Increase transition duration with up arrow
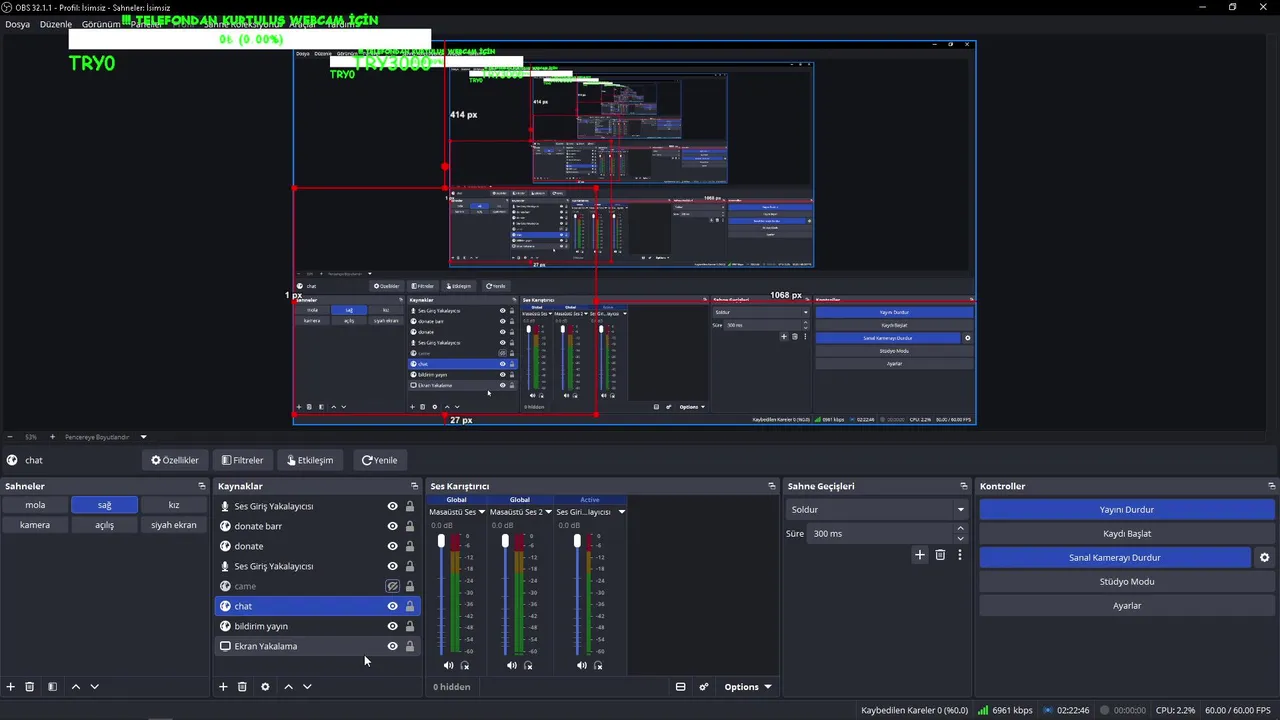Screen dimensions: 1280x720 tap(961, 529)
